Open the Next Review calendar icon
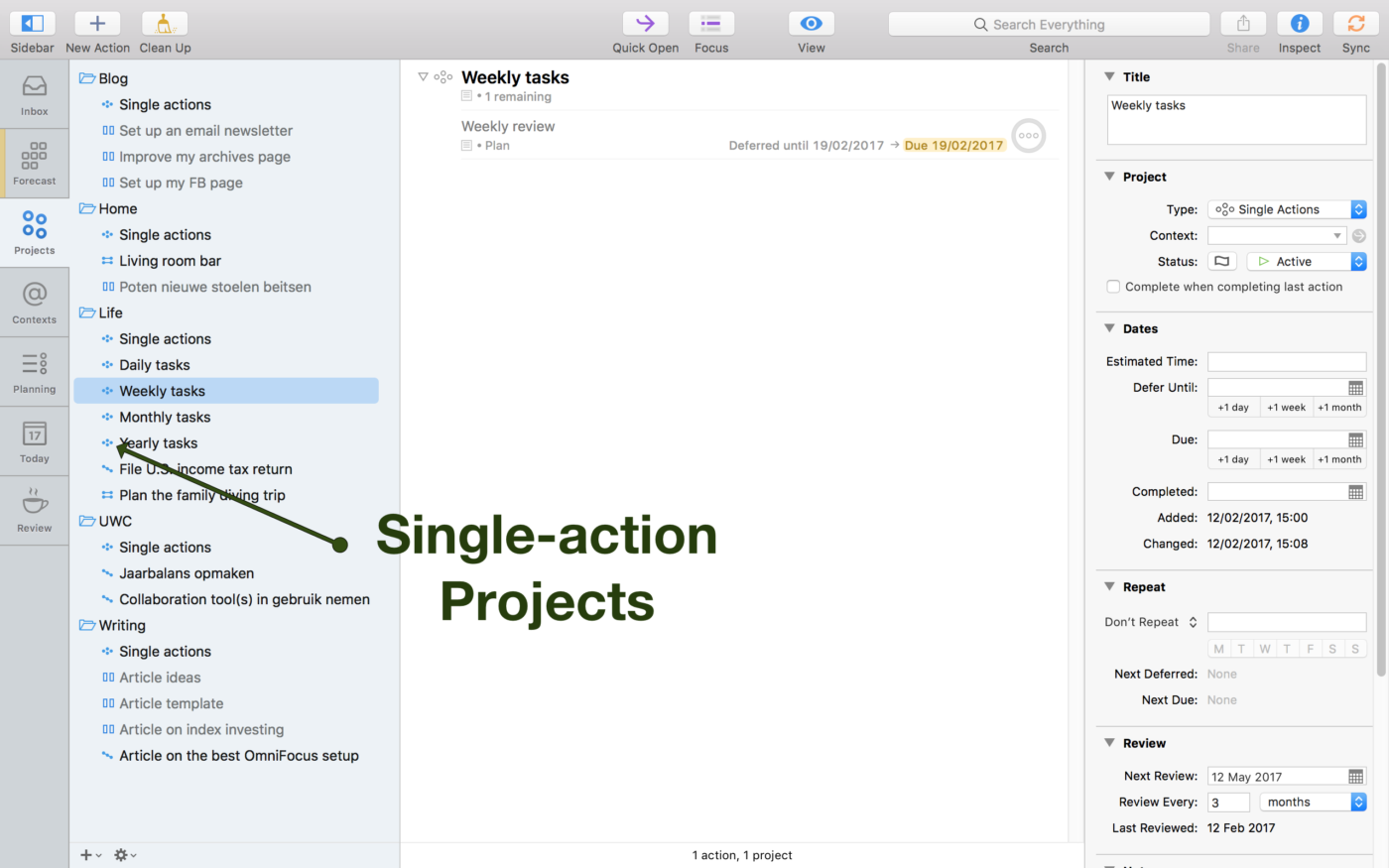Screen dimensions: 1389x868 [1356, 777]
